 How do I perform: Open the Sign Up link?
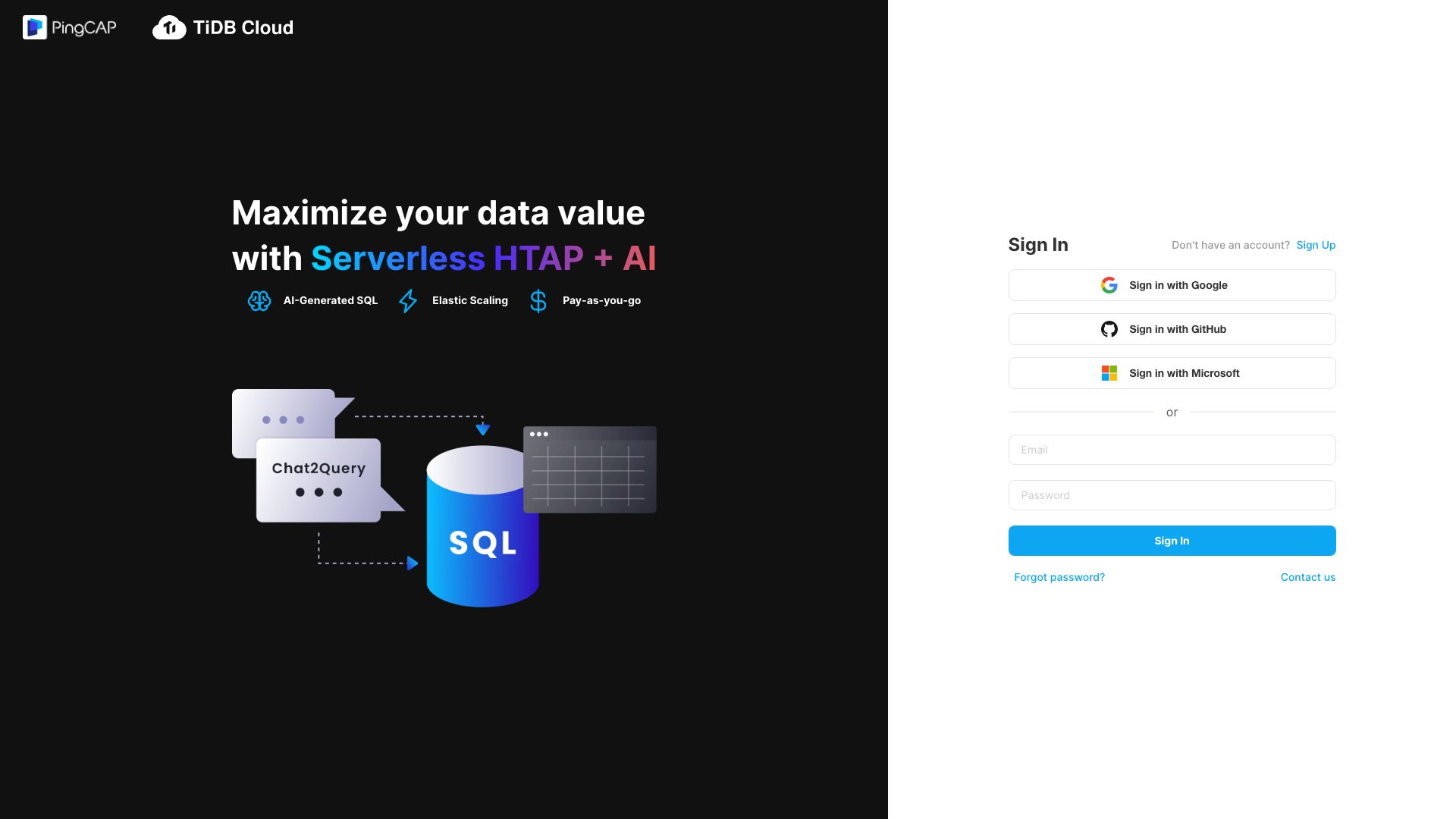[x=1316, y=245]
